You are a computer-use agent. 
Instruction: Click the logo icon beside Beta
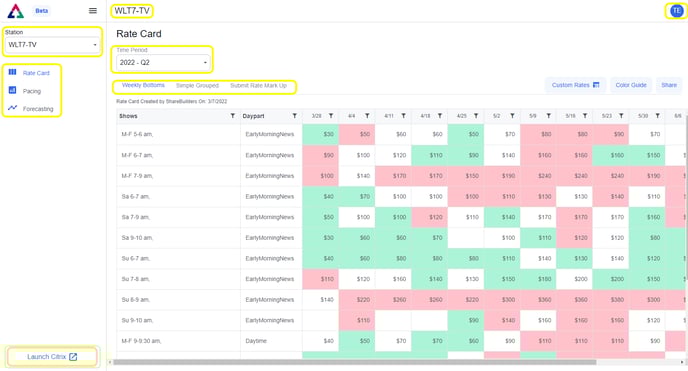tap(16, 11)
